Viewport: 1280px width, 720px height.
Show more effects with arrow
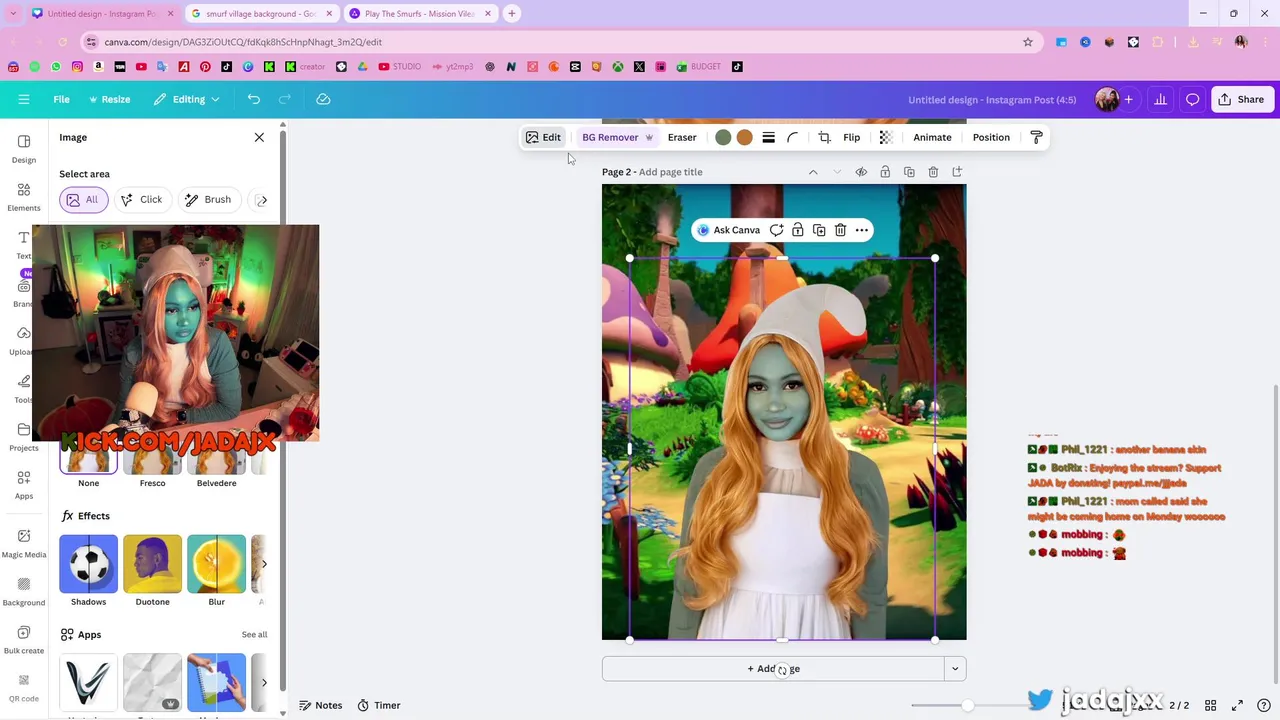[264, 564]
